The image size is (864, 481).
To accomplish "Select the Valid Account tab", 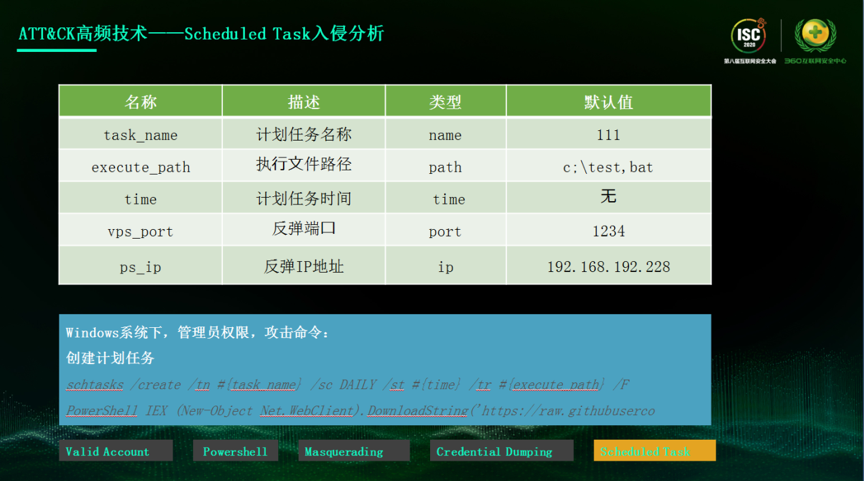I will 116,451.
